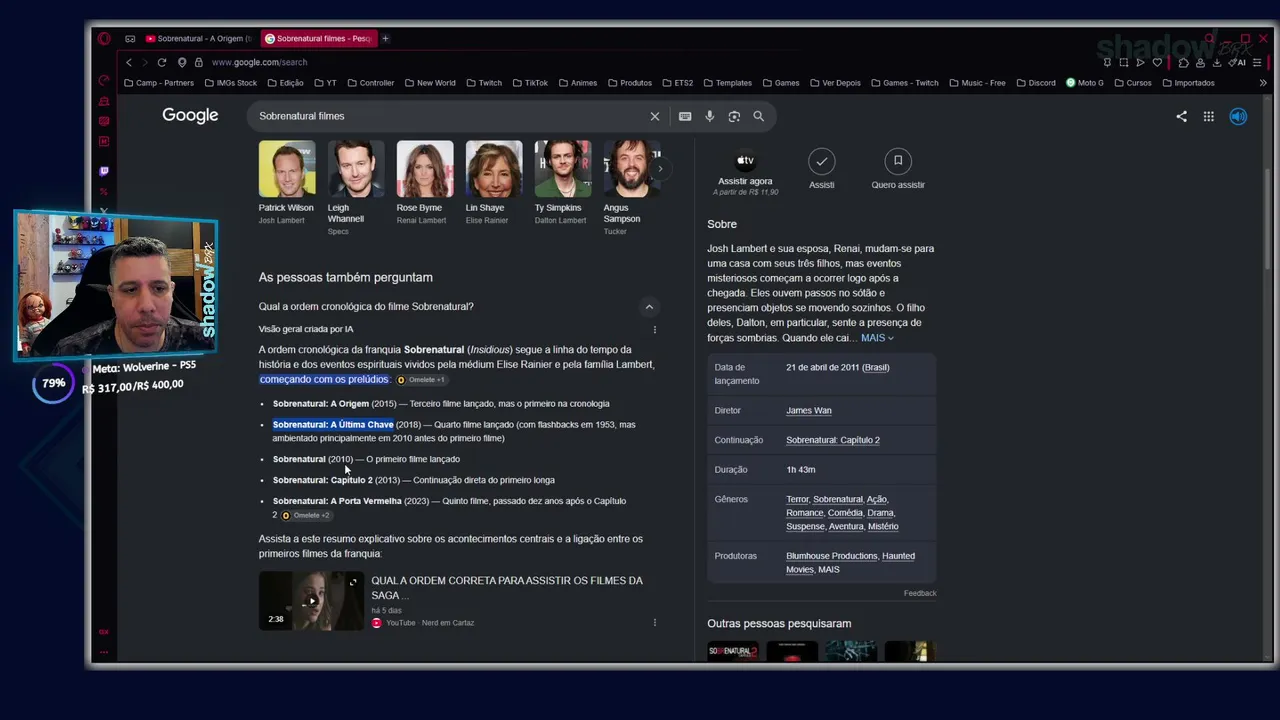Open the Apple TV watch option
Screen dimensions: 1280x720
745,171
